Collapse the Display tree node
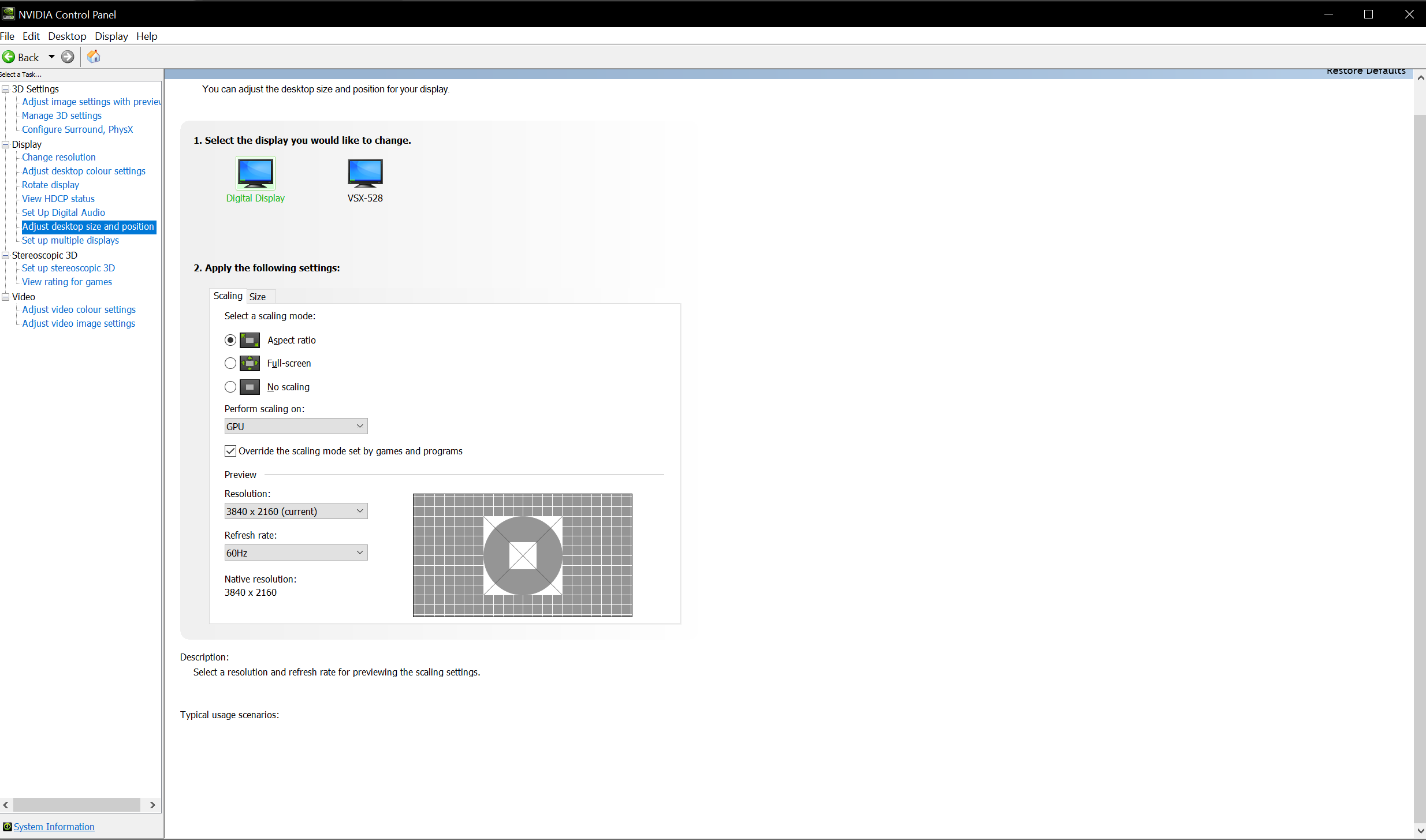Screen dimensions: 1426x840 6,144
